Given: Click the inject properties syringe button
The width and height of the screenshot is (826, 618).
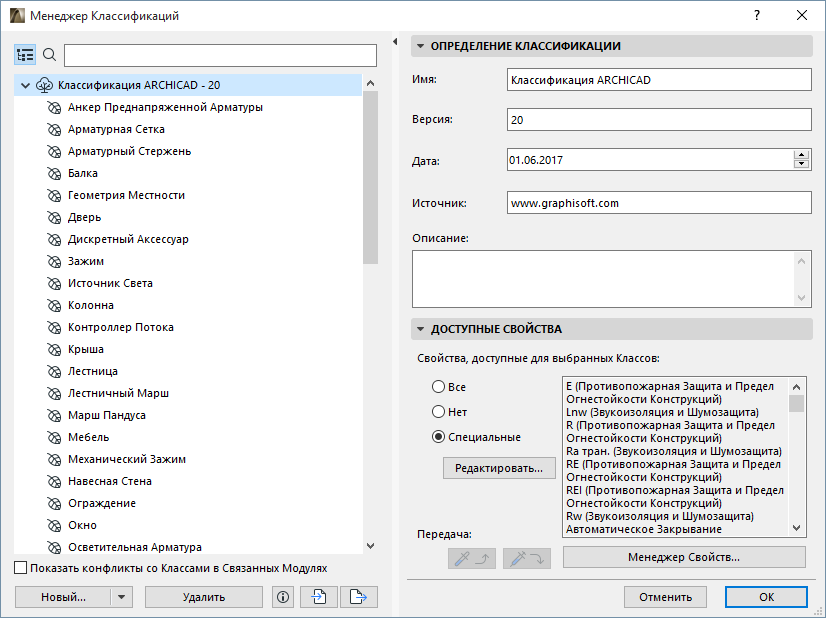Looking at the screenshot, I should pyautogui.click(x=527, y=558).
